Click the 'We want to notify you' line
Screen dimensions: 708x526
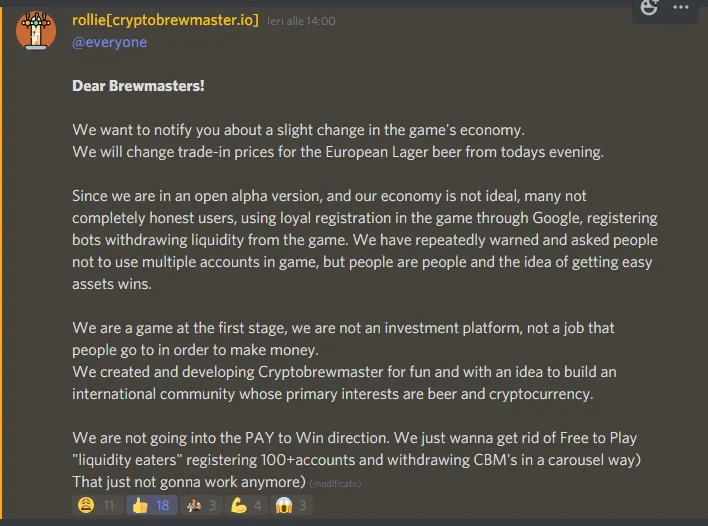tap(298, 130)
